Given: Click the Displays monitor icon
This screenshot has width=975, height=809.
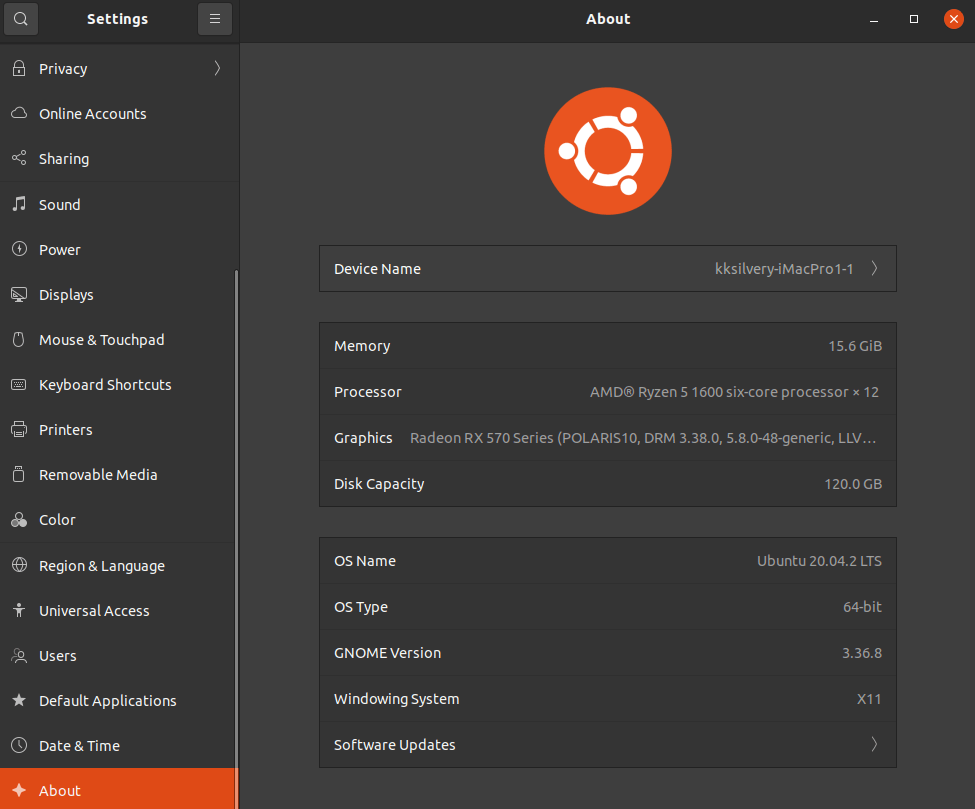Looking at the screenshot, I should click(19, 294).
